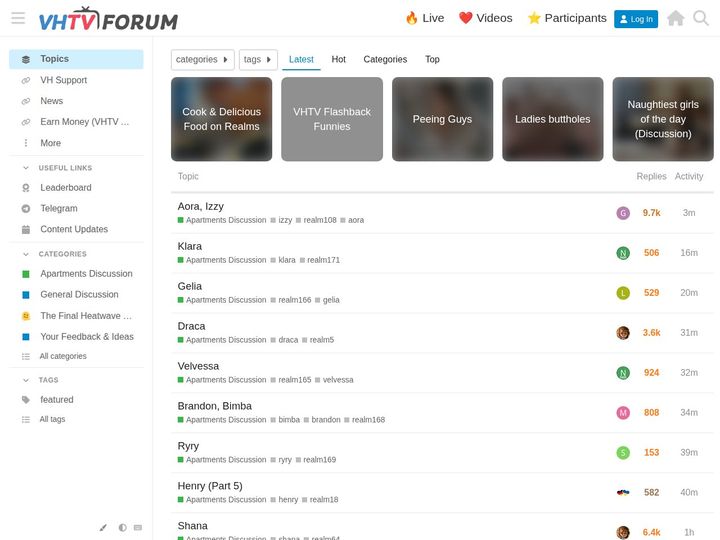Click the flag avatar on Henry row
Viewport: 720px width, 540px height.
(623, 493)
